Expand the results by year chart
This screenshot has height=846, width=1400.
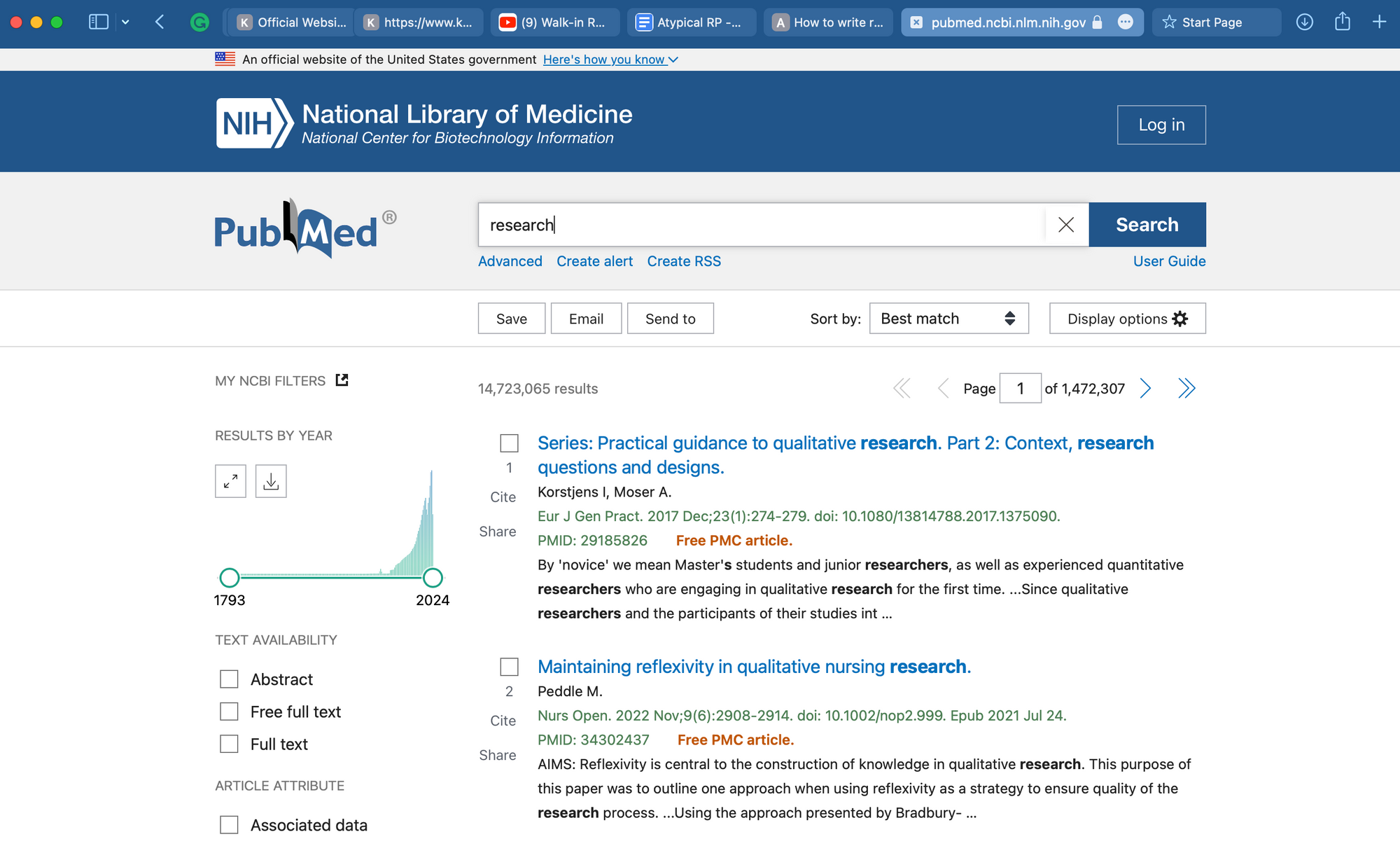point(230,482)
